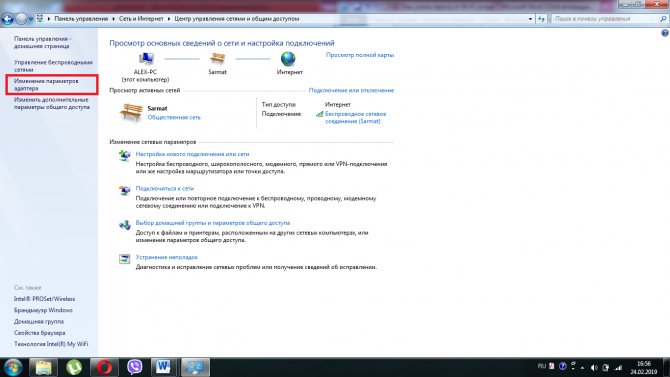Click the refresh button next to address bar
Image resolution: width=670 pixels, height=377 pixels.
click(x=542, y=19)
